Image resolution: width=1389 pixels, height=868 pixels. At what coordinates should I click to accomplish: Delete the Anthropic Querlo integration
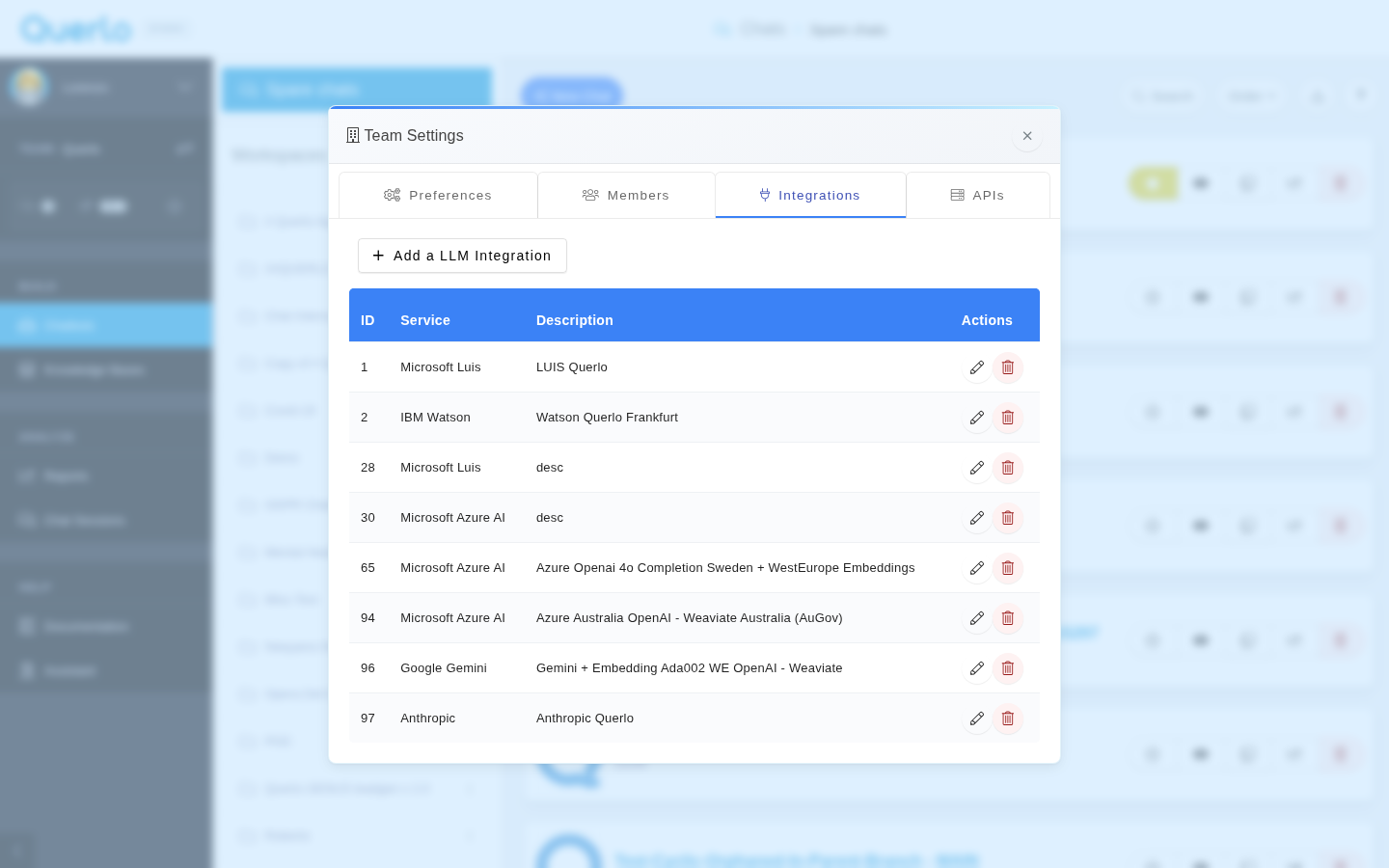click(1008, 719)
